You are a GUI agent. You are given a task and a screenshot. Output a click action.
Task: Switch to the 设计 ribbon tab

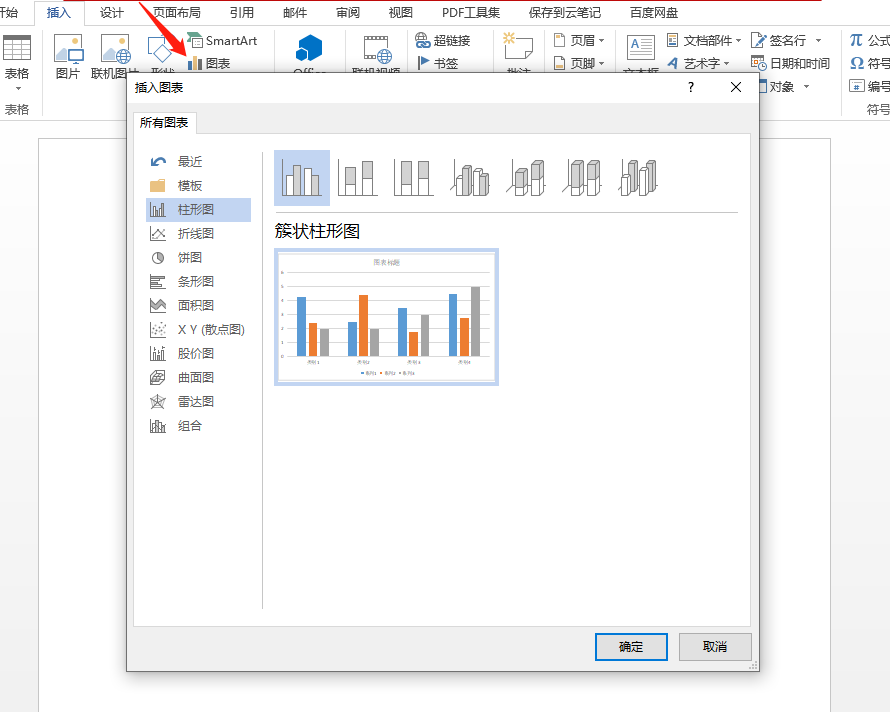[110, 13]
